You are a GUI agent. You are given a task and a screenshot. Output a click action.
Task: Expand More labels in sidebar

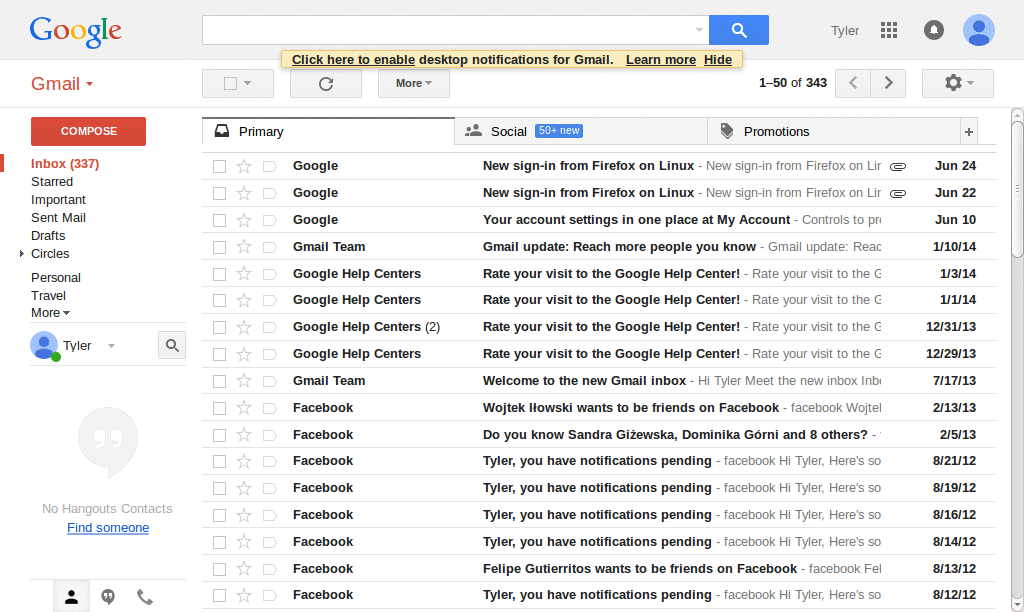[50, 313]
